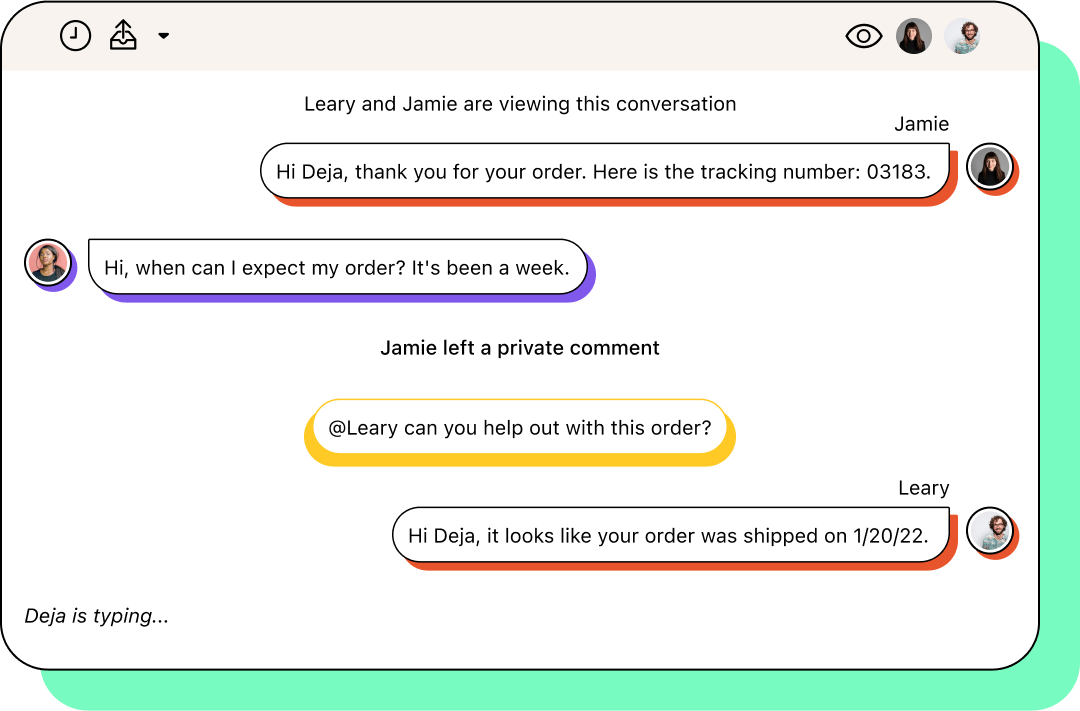The image size is (1080, 711).
Task: Open Leary's avatar in the header
Action: (x=962, y=36)
